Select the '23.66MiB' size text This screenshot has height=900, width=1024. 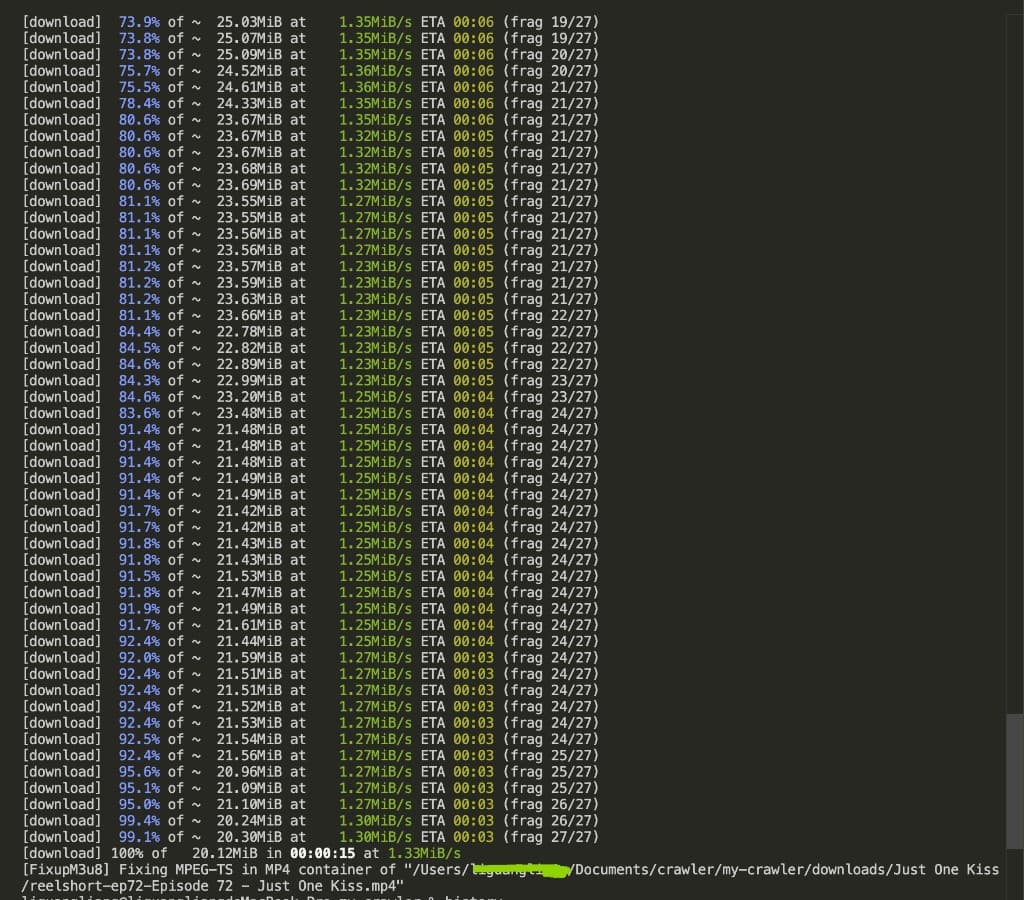coord(249,315)
